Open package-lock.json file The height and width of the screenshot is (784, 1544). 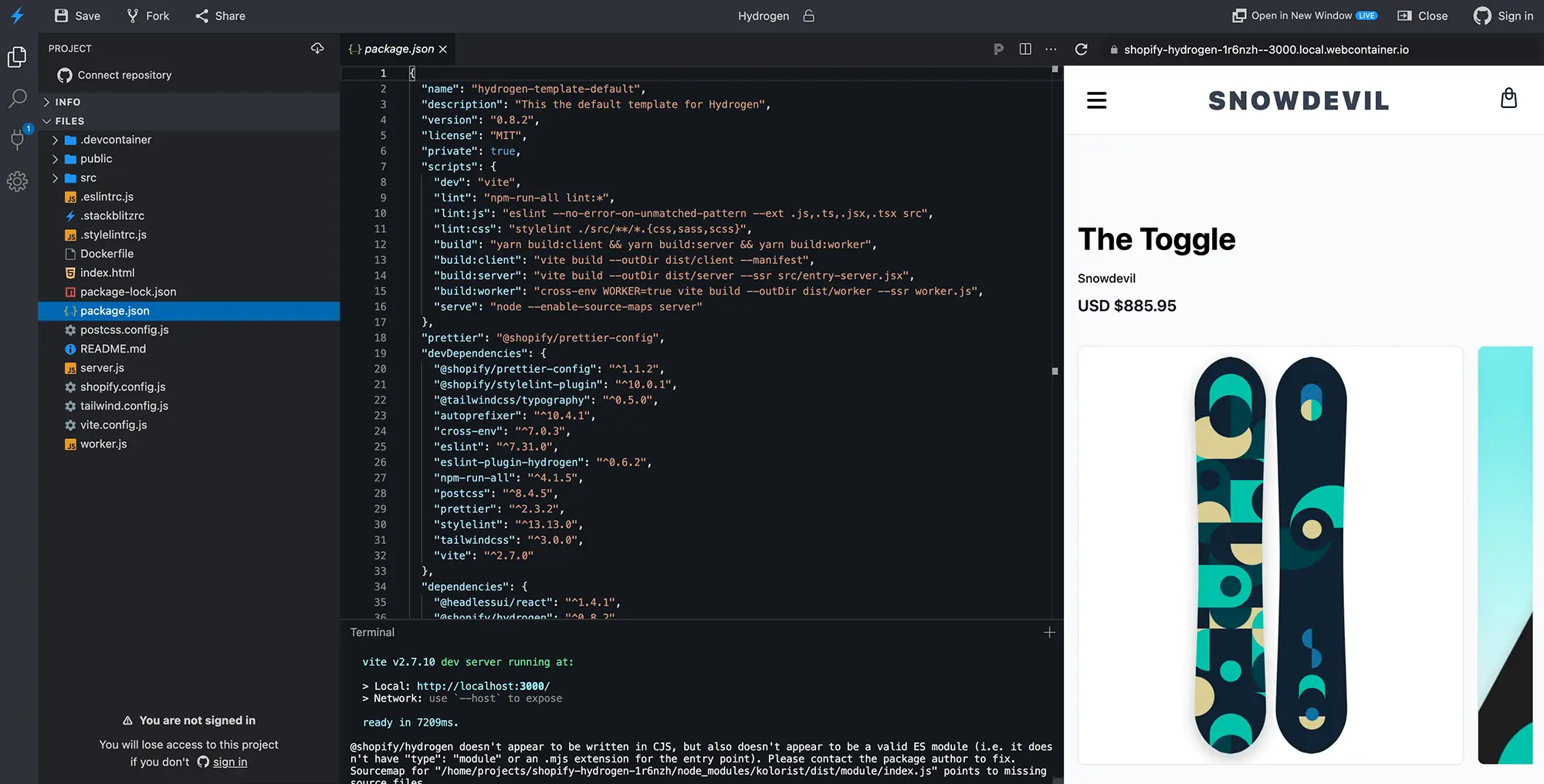(x=188, y=292)
